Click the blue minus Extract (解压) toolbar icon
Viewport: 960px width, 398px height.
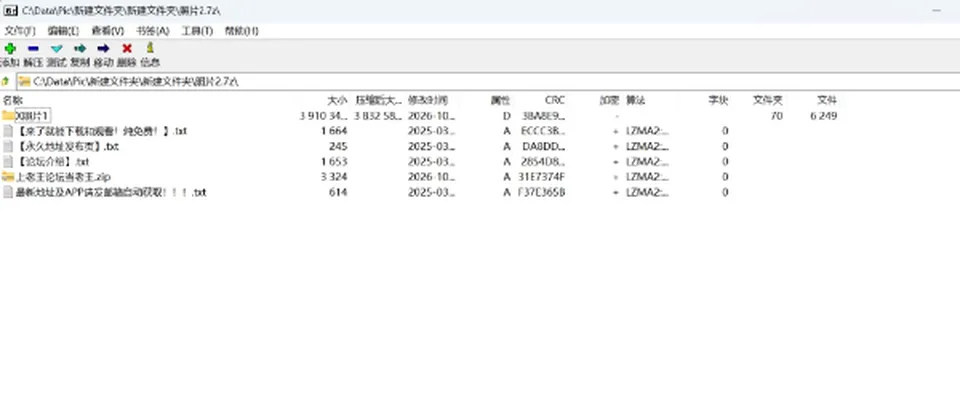(33, 49)
